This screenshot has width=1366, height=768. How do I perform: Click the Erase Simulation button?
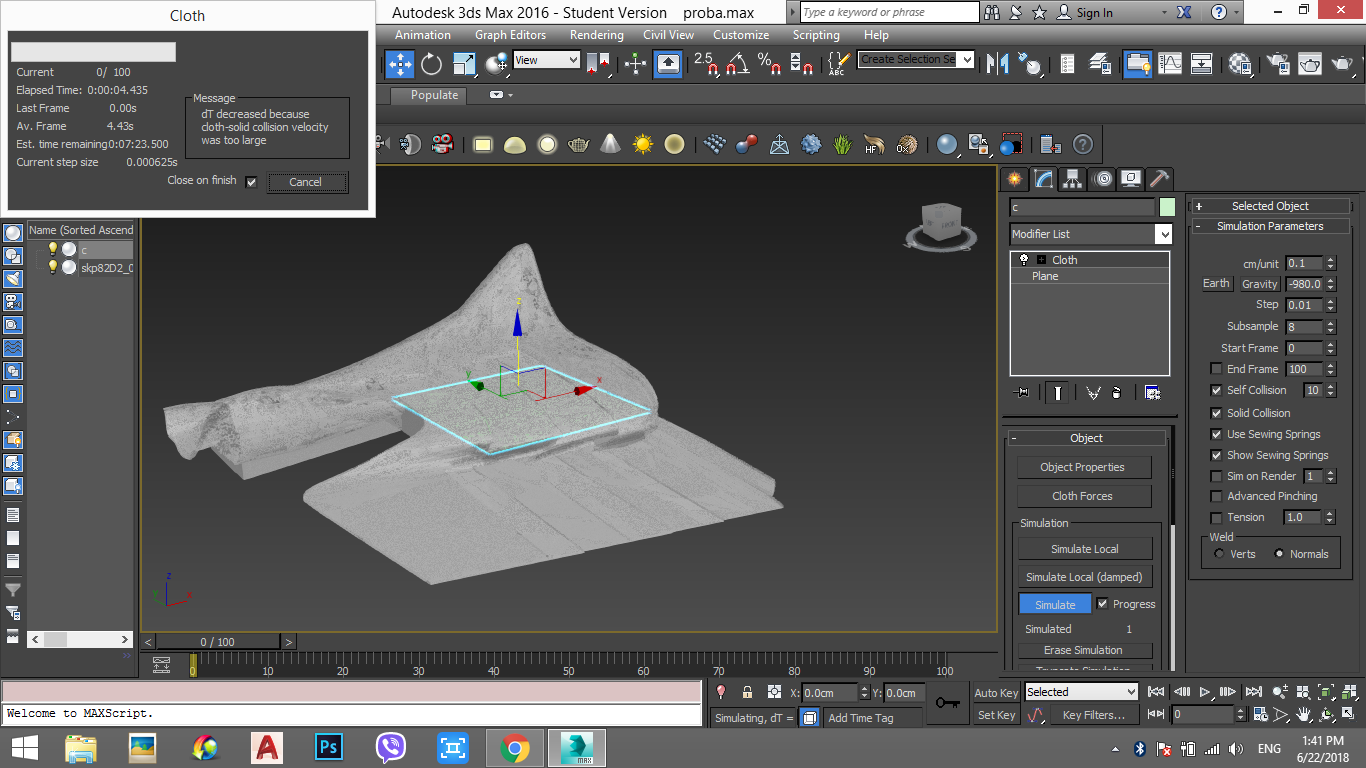[1085, 650]
